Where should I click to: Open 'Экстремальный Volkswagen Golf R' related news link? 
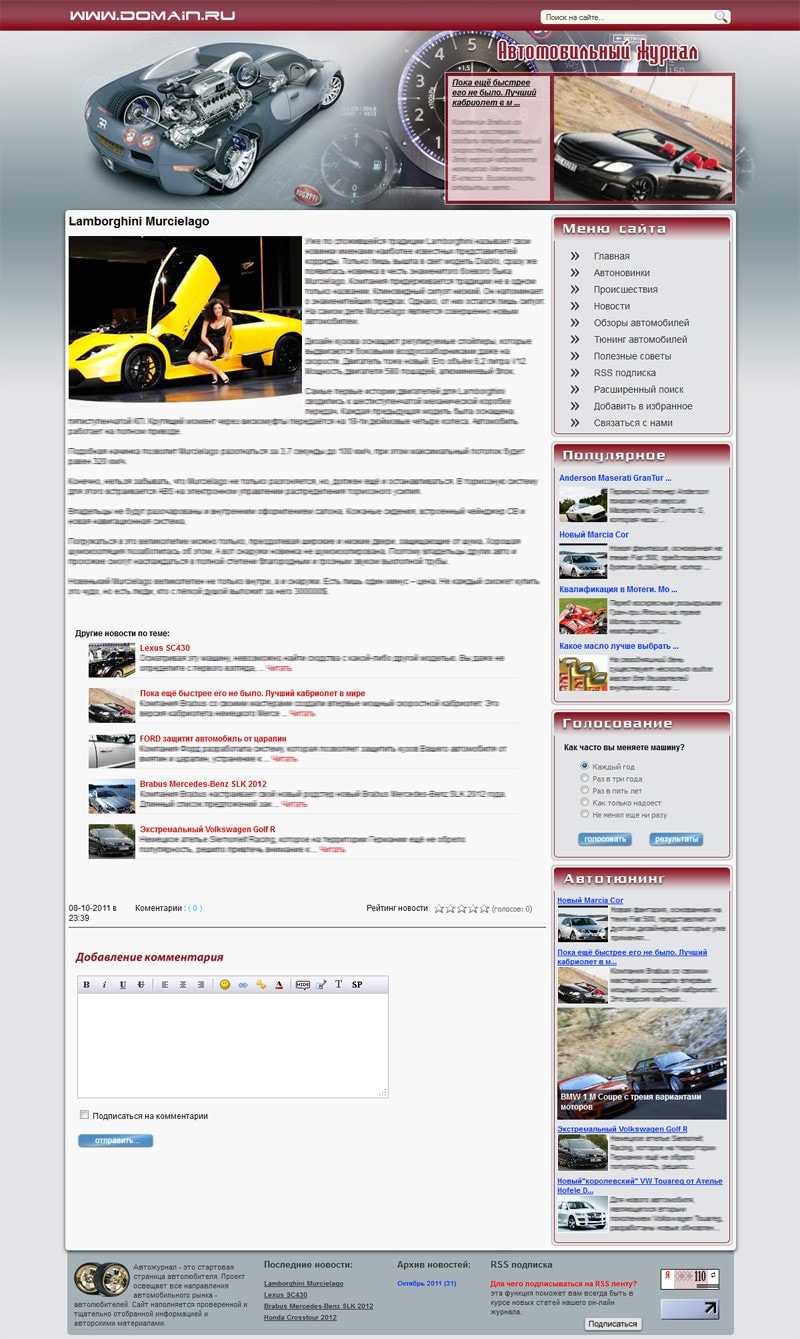click(207, 829)
